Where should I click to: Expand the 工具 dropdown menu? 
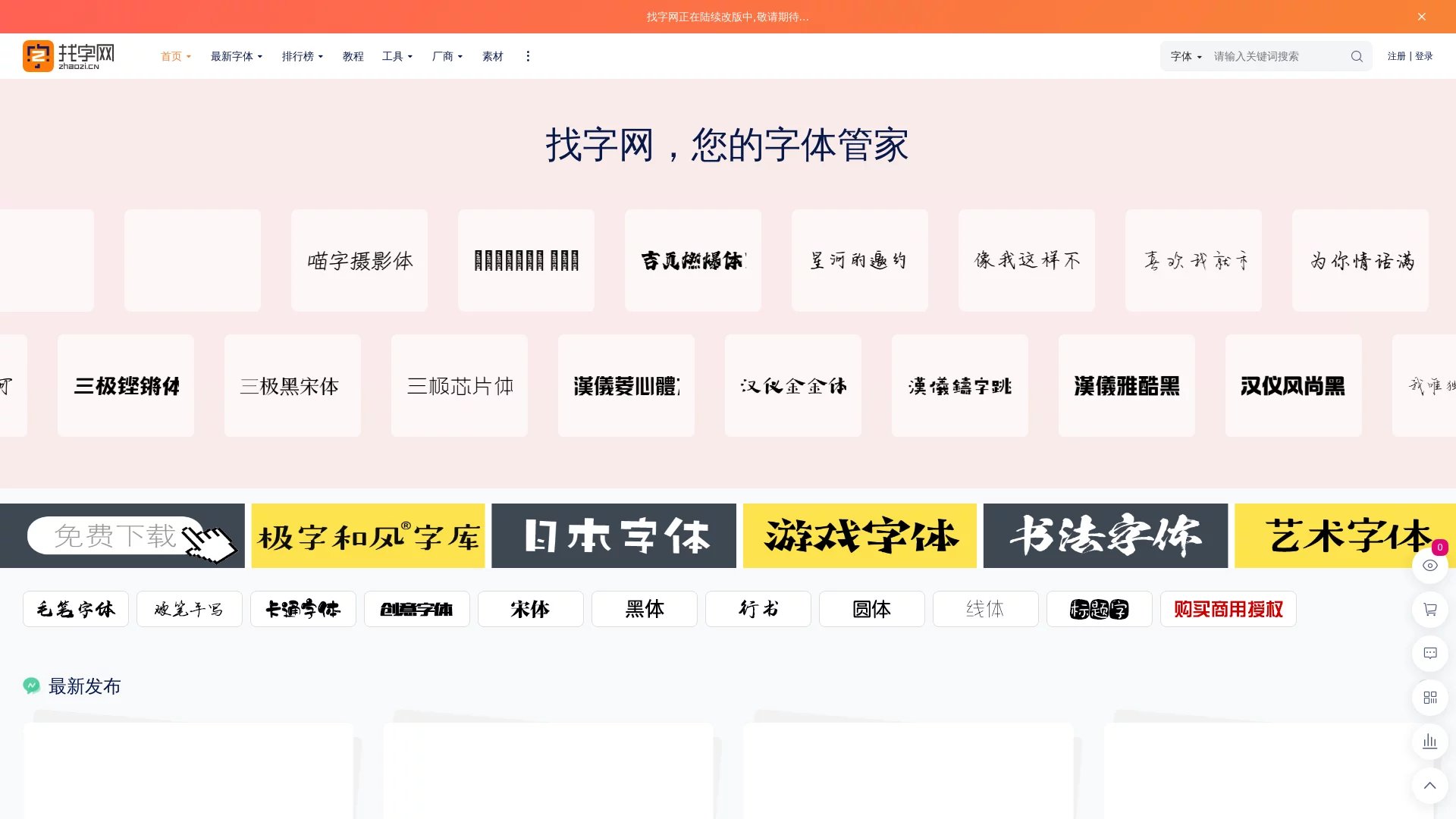(397, 56)
